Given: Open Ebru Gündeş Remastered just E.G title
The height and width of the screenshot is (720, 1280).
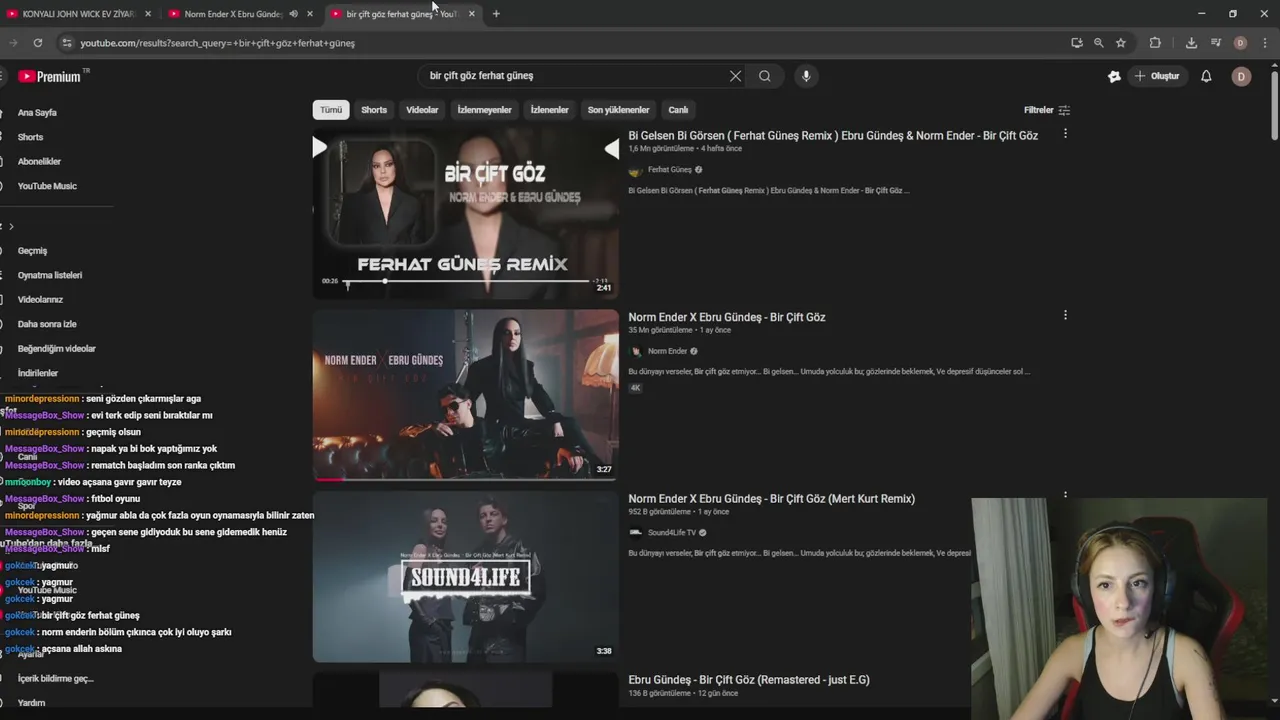Looking at the screenshot, I should pyautogui.click(x=749, y=680).
